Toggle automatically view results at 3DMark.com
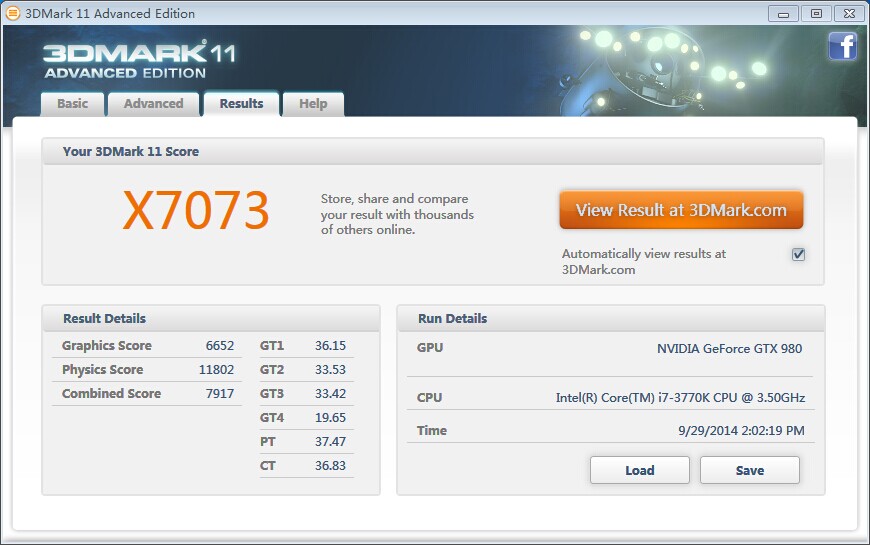The height and width of the screenshot is (545, 870). [x=798, y=254]
